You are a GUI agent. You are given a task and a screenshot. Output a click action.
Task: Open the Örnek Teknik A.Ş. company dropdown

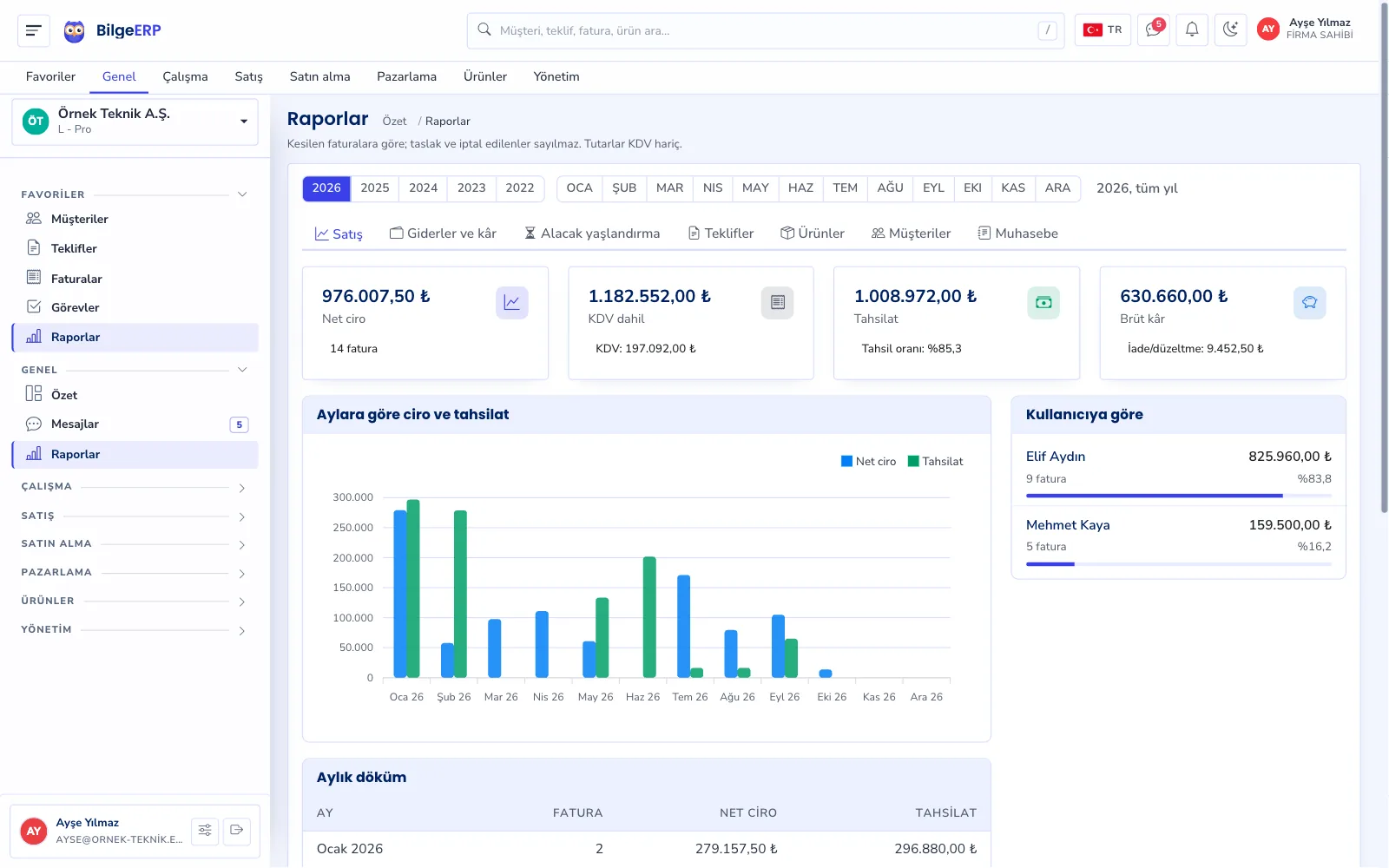(x=135, y=122)
